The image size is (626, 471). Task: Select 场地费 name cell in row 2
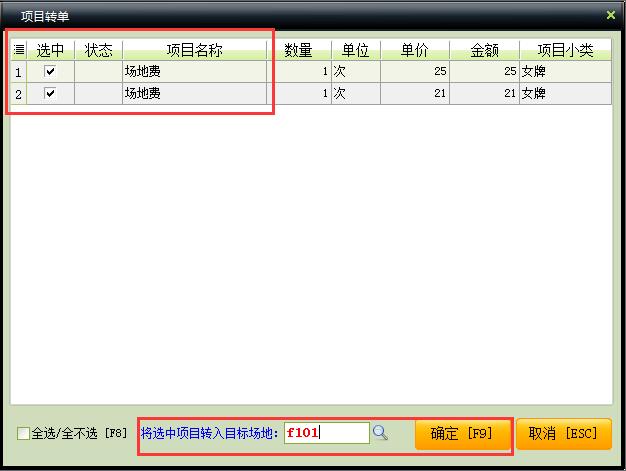[x=194, y=93]
